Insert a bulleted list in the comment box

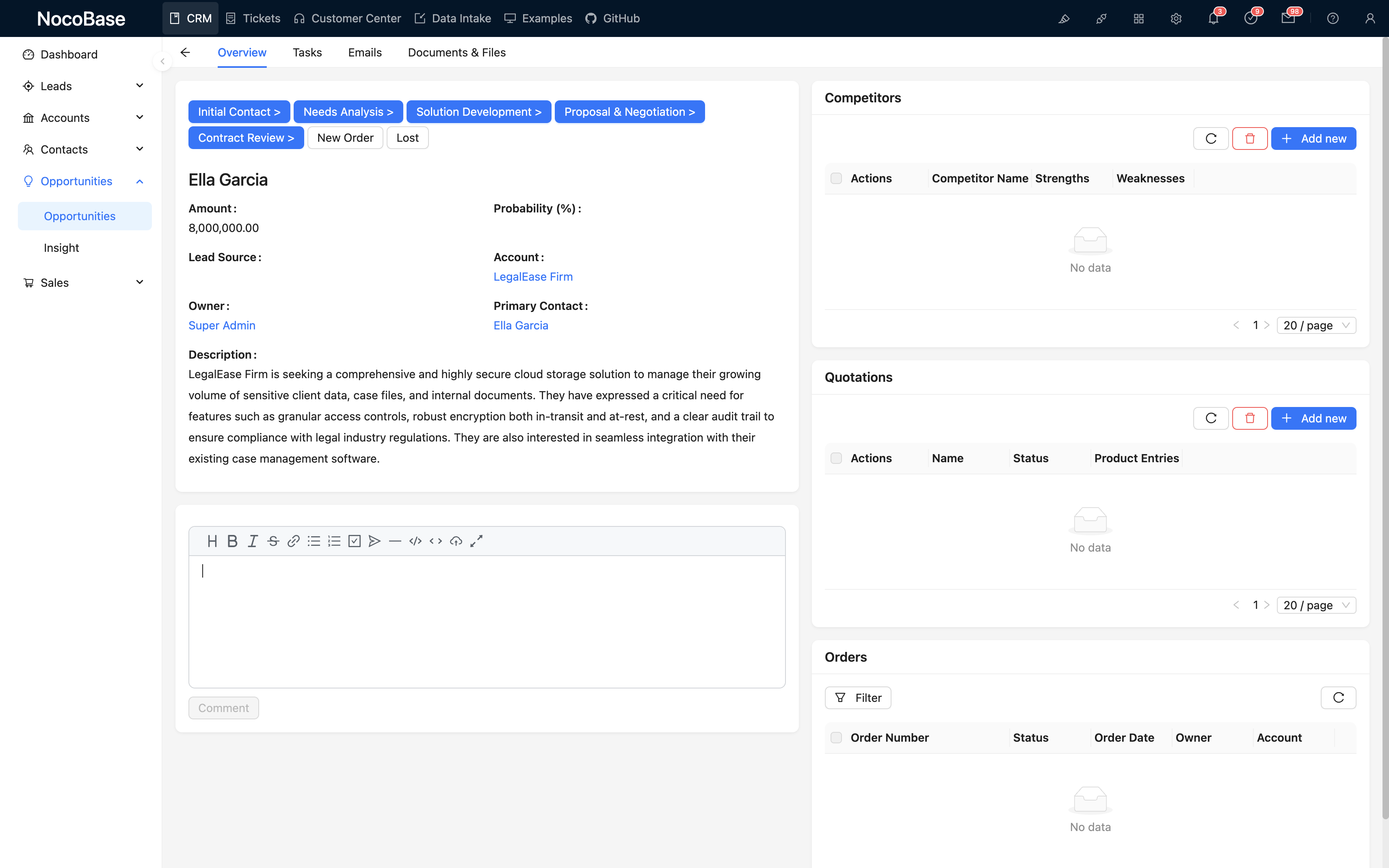click(314, 541)
